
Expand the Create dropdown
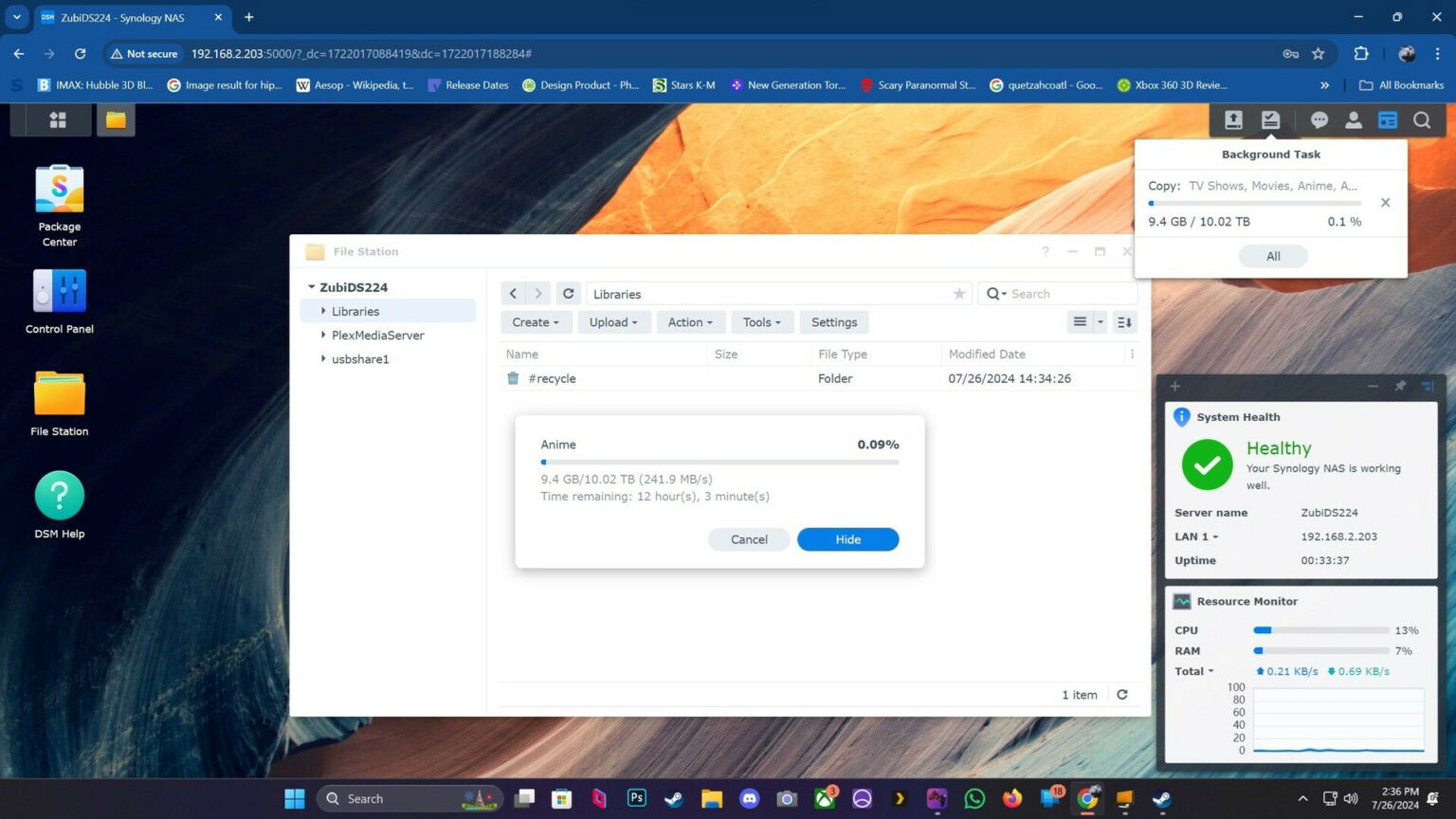tap(535, 322)
